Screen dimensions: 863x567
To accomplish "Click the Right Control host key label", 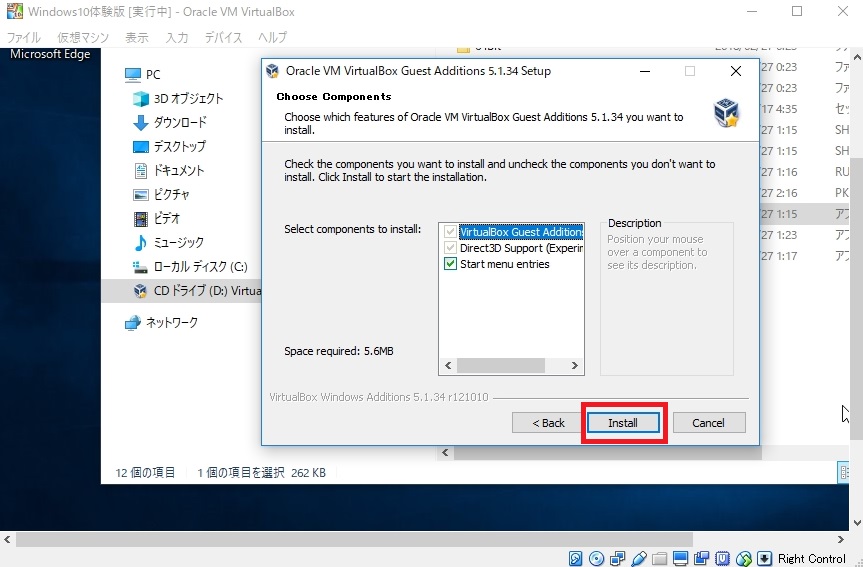I will pos(812,559).
